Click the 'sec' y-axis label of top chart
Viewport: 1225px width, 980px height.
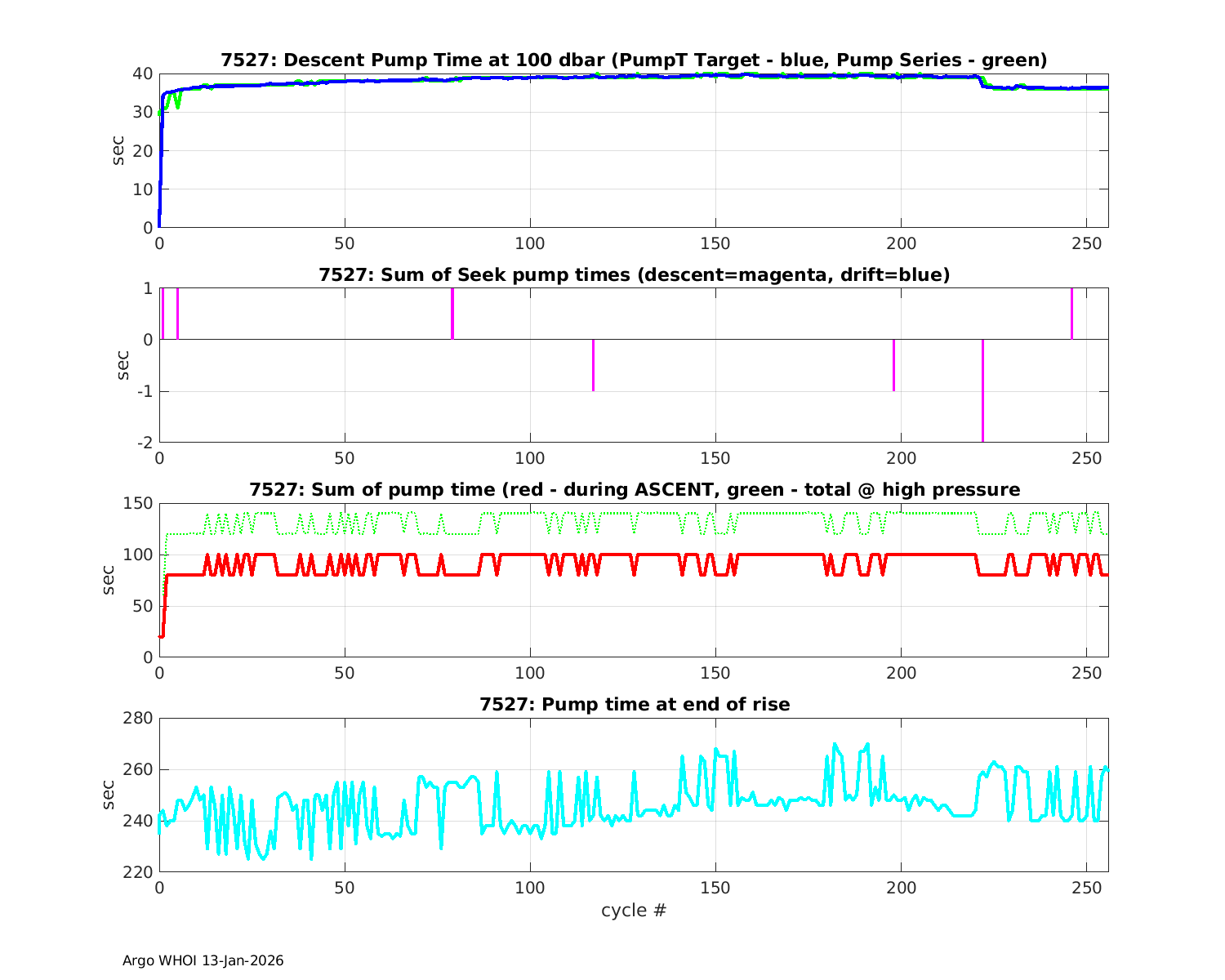click(x=118, y=150)
